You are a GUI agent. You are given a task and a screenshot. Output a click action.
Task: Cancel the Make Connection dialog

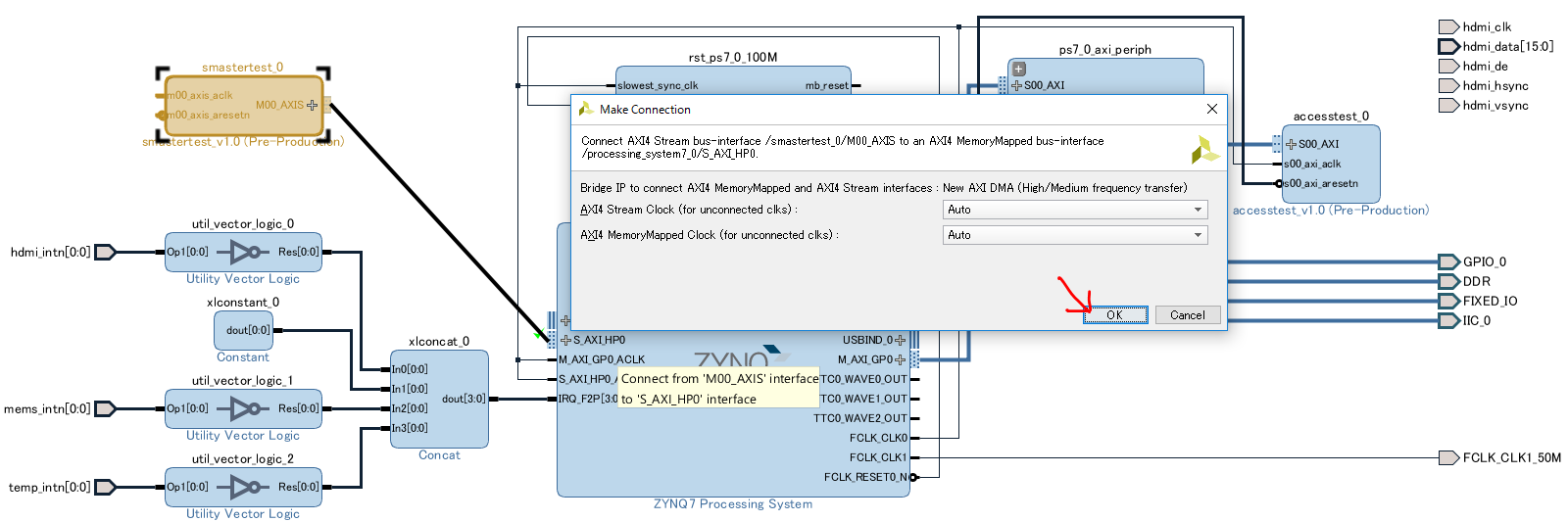(1187, 315)
